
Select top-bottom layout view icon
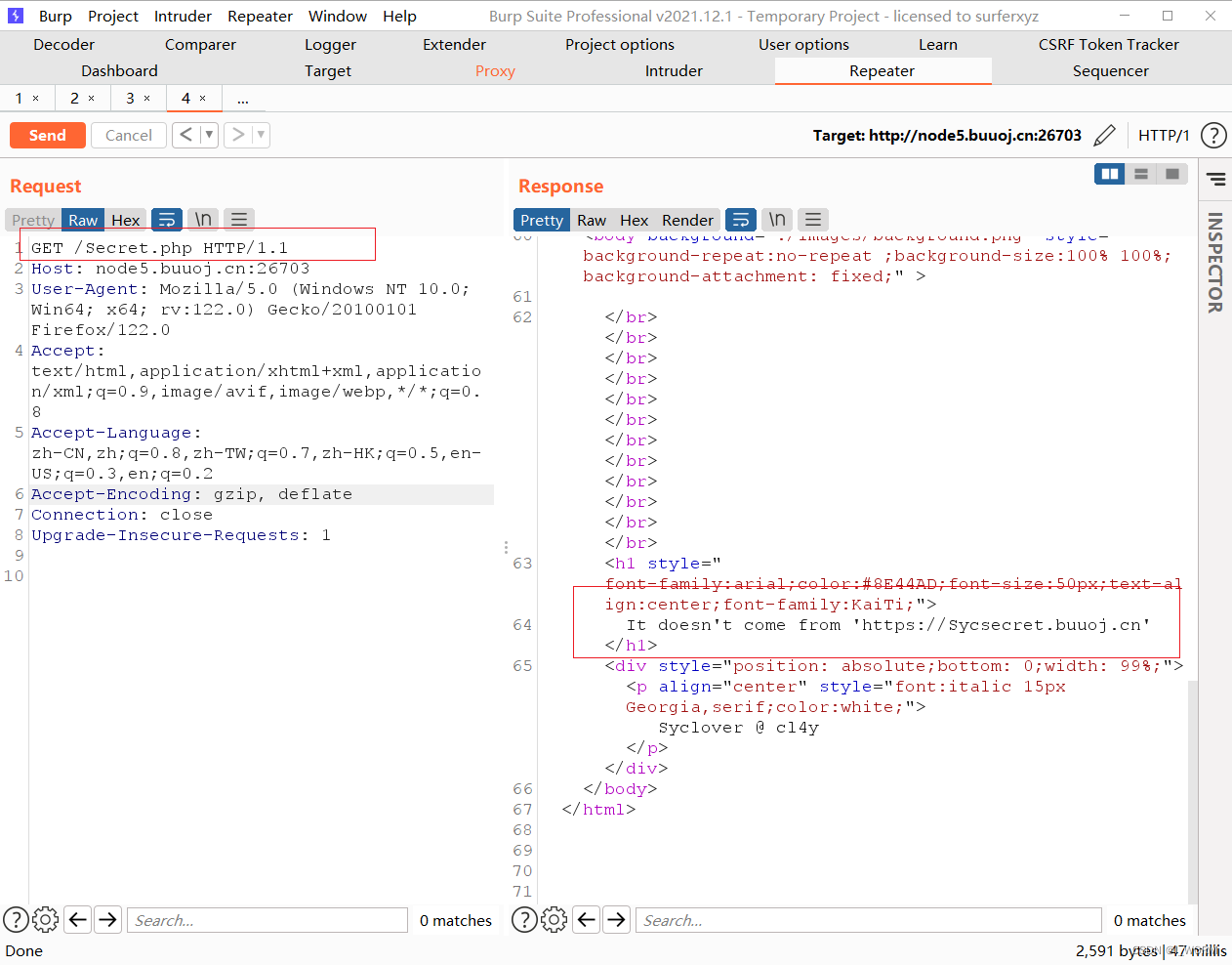click(1140, 174)
